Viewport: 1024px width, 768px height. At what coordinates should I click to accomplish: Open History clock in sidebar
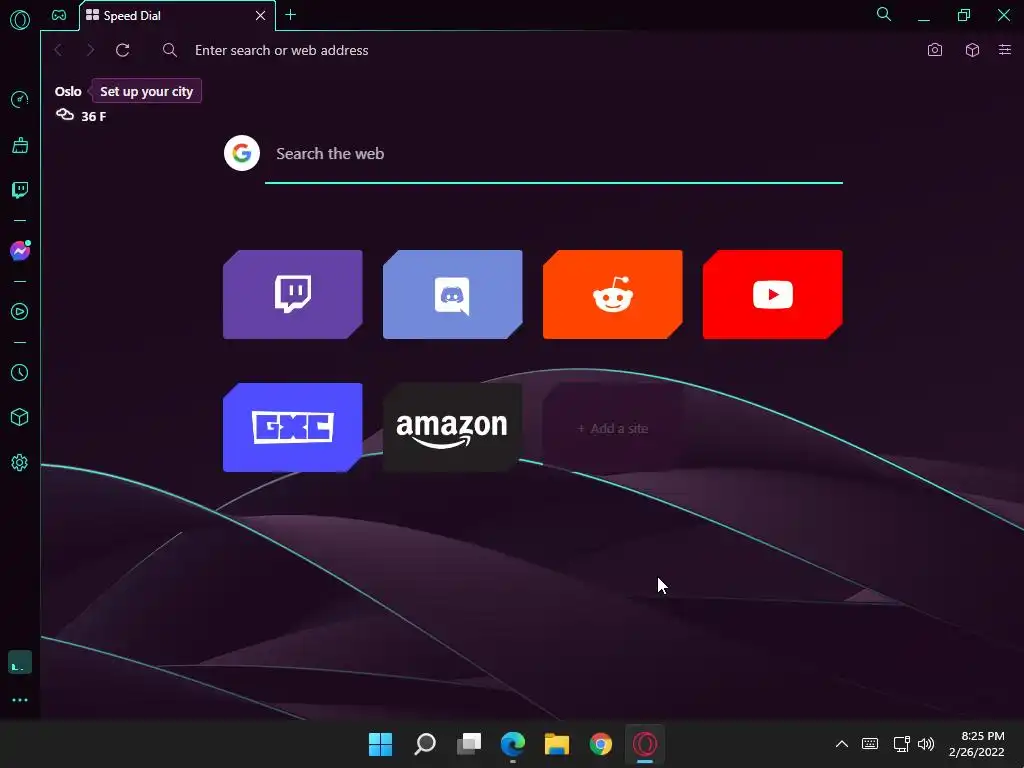[20, 372]
